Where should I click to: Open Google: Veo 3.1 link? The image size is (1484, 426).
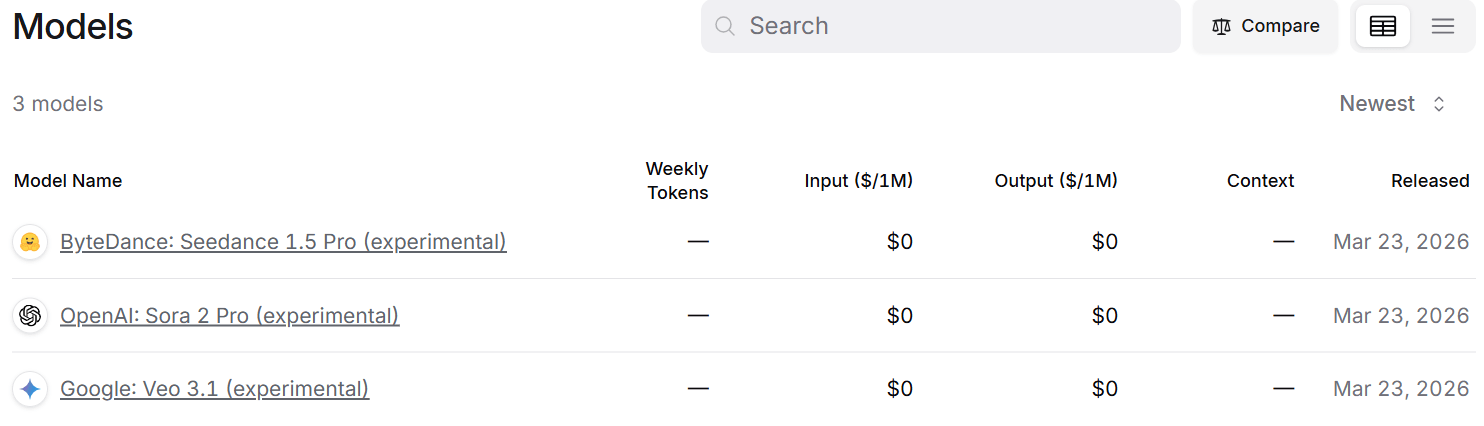tap(214, 389)
